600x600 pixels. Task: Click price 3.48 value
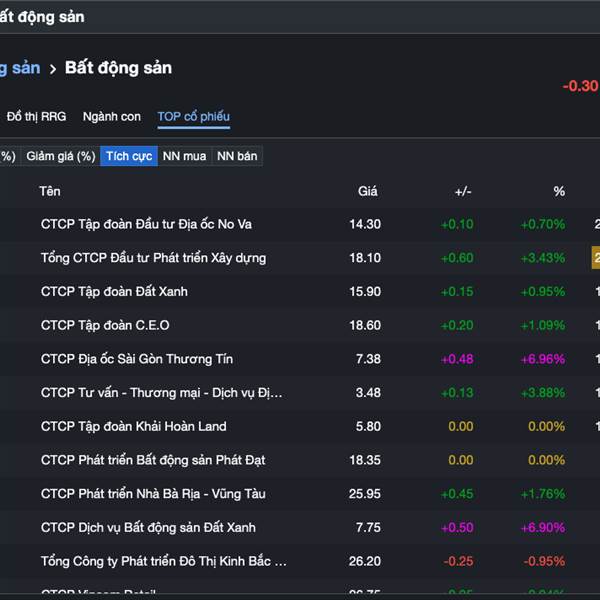368,393
